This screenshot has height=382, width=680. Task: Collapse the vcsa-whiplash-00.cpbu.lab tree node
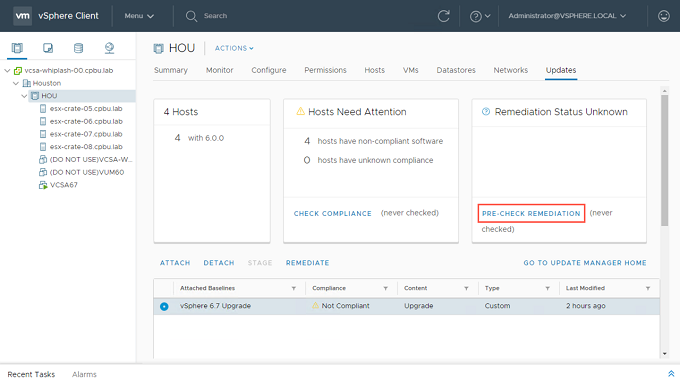tap(7, 71)
